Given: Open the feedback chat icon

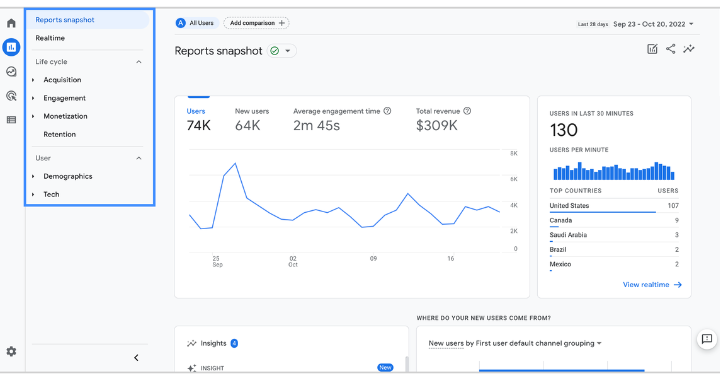Looking at the screenshot, I should pos(707,339).
